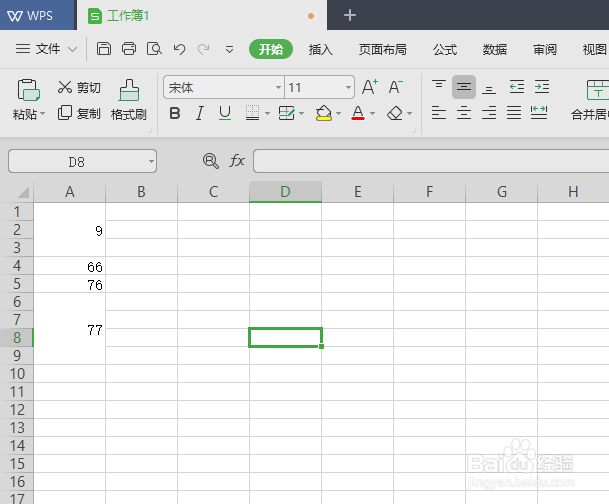
Task: Apply cell borders icon
Action: (252, 113)
